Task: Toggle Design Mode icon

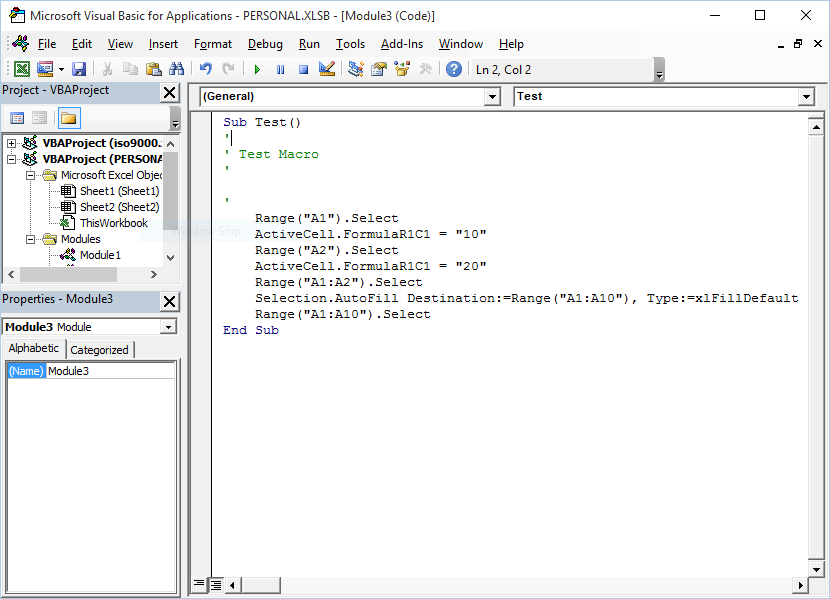Action: 327,69
